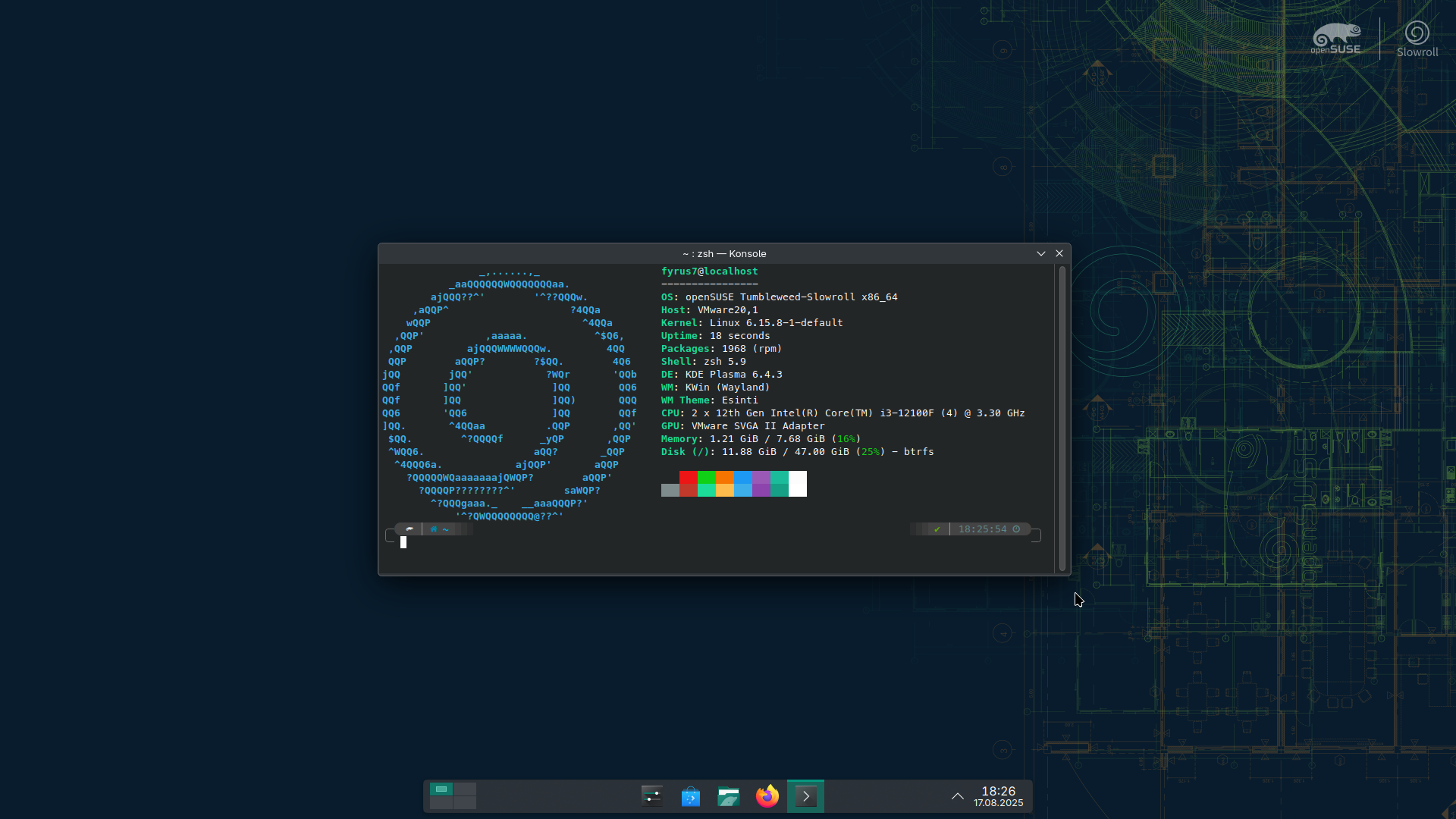The image size is (1456, 819).
Task: Click the '~ : zsh — Konsole' window title
Action: point(724,253)
